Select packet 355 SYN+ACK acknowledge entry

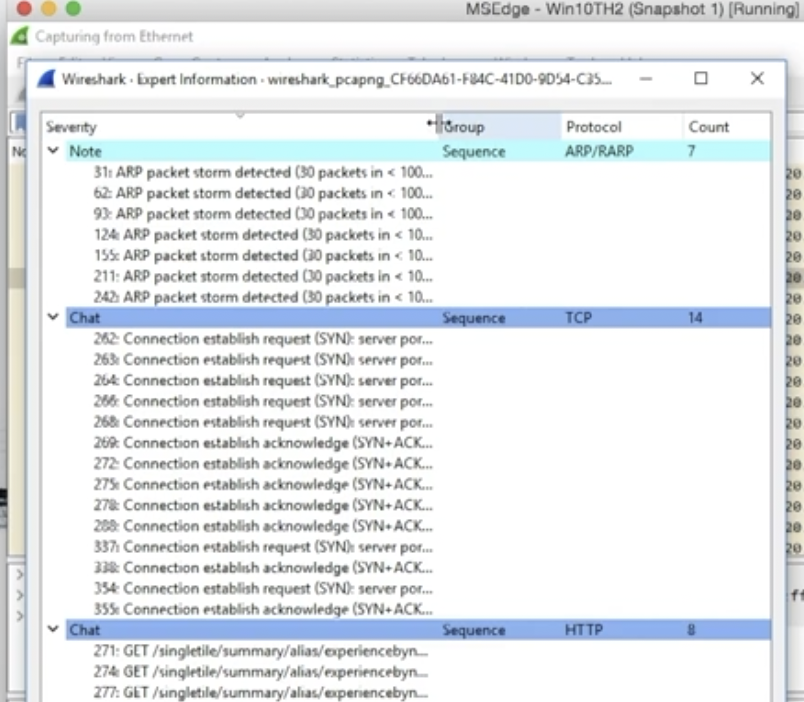click(263, 609)
